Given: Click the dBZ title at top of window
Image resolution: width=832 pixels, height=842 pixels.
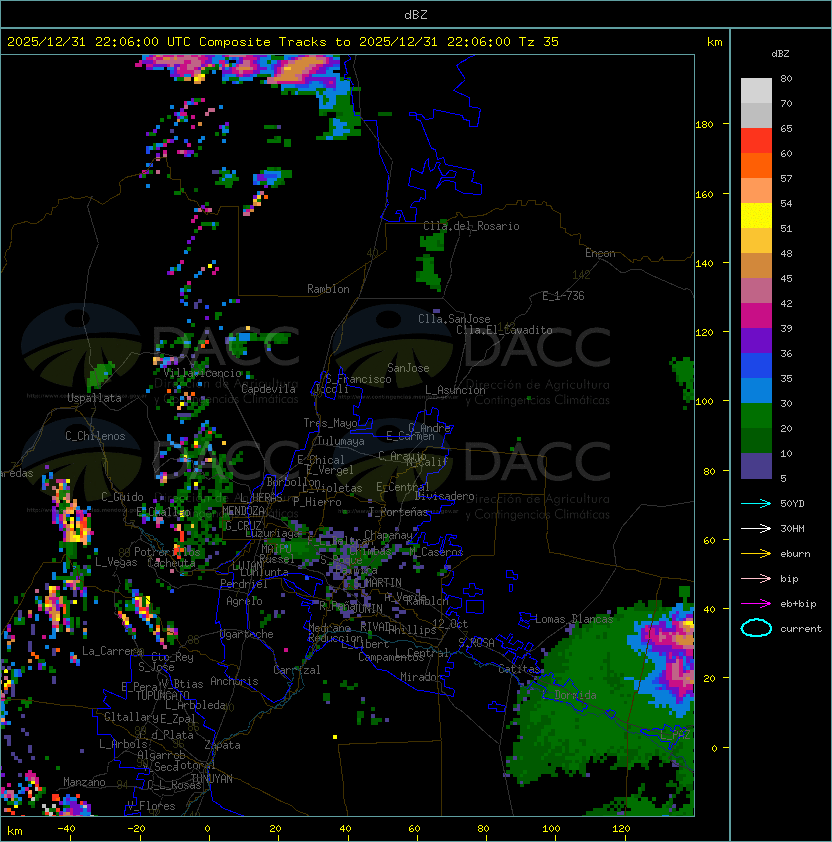Looking at the screenshot, I should 416,14.
